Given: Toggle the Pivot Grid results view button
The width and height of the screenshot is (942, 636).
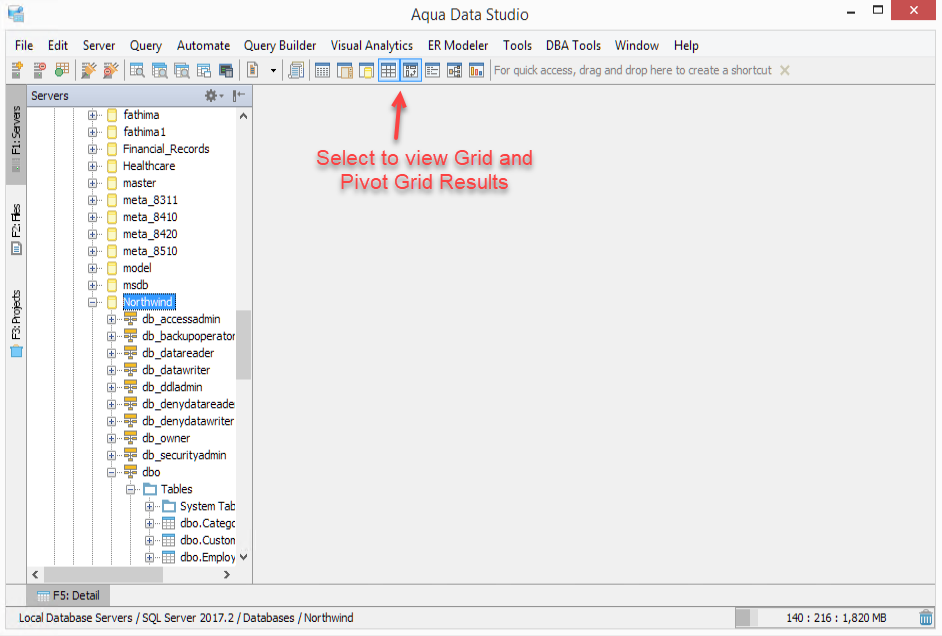Looking at the screenshot, I should (x=411, y=70).
